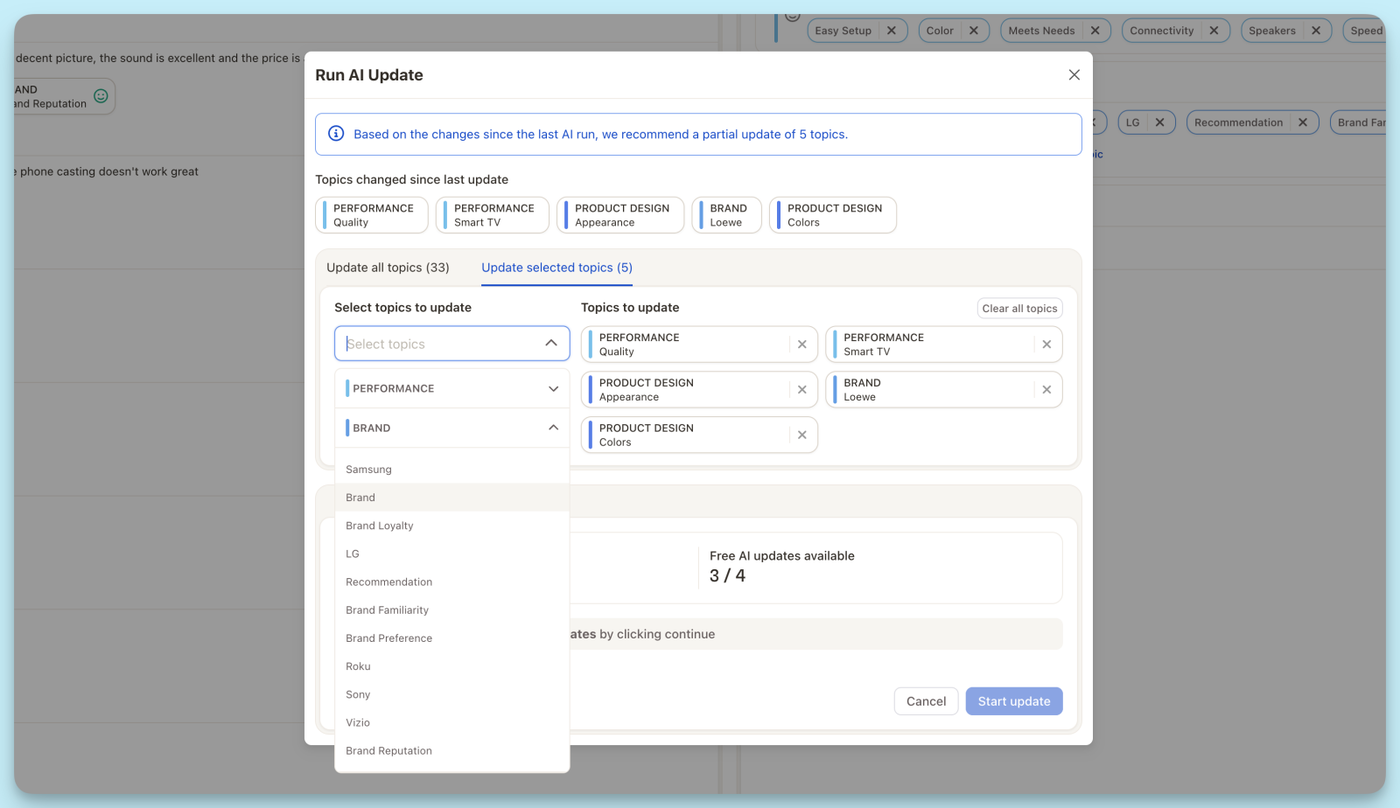The height and width of the screenshot is (808, 1400).
Task: Click the Clear all topics button
Action: pos(1019,308)
